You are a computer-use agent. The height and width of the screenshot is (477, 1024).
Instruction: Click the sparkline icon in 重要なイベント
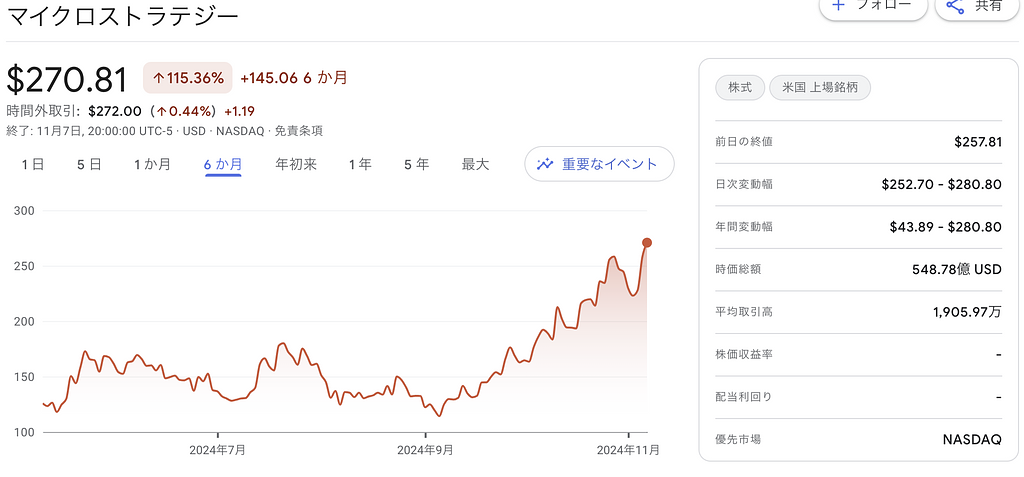545,164
